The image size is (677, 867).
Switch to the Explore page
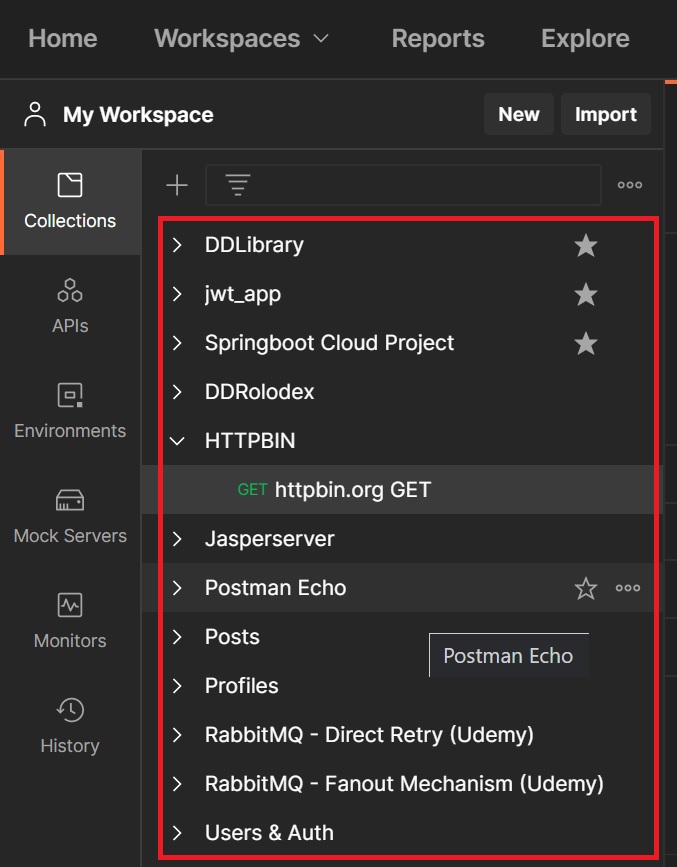[x=585, y=39]
